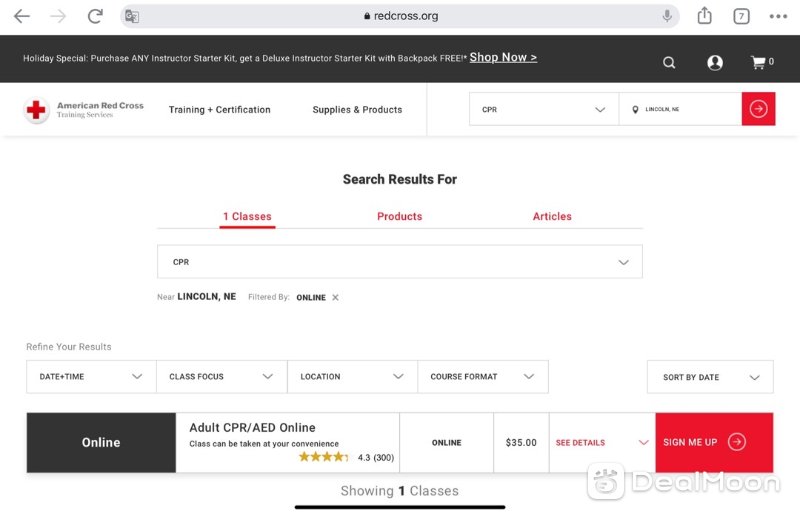Click the SIGN ME UP button
Image resolution: width=800 pixels, height=514 pixels.
(x=714, y=443)
